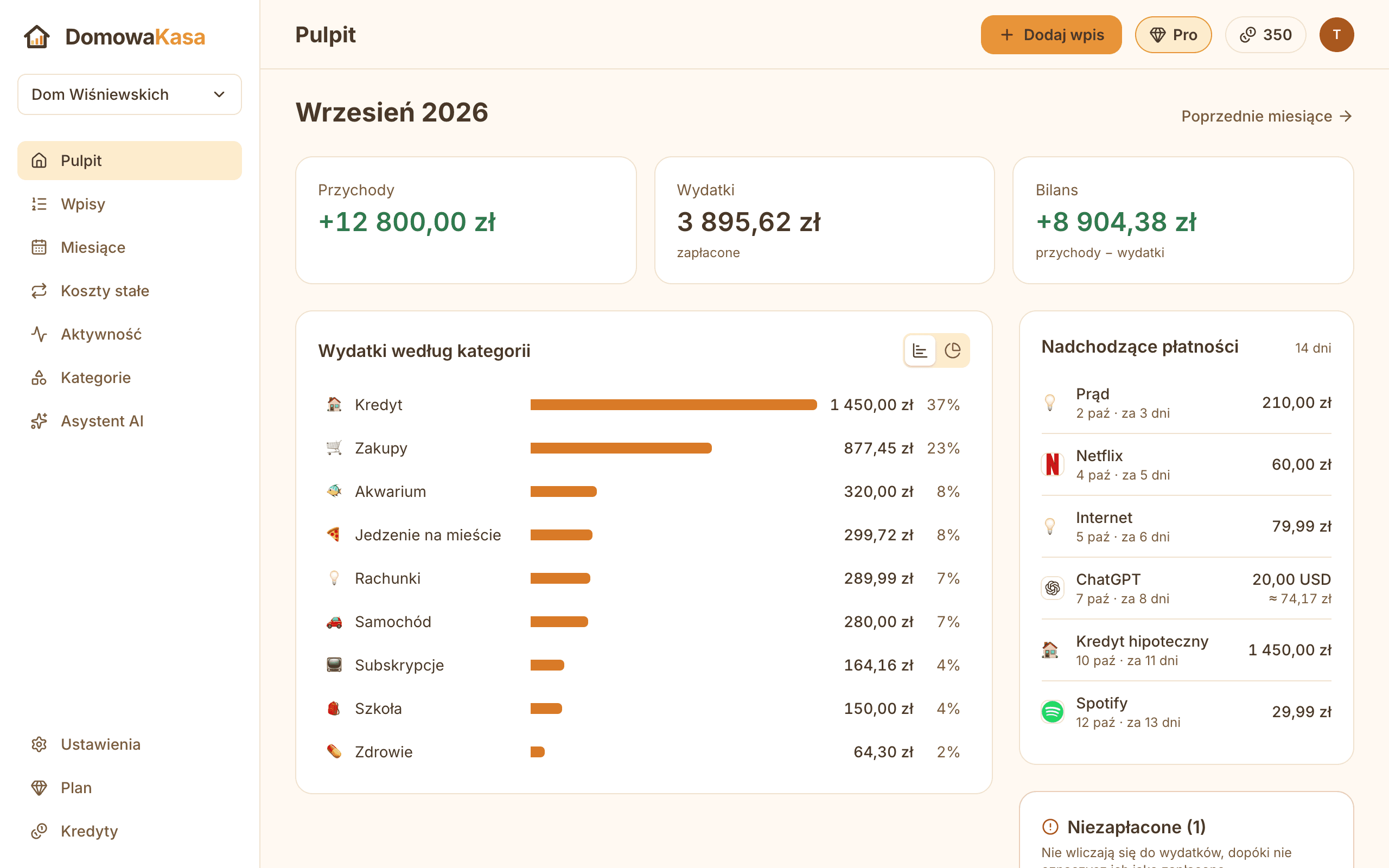This screenshot has height=868, width=1389.
Task: Click the Ustawienia gear icon
Action: 39,744
